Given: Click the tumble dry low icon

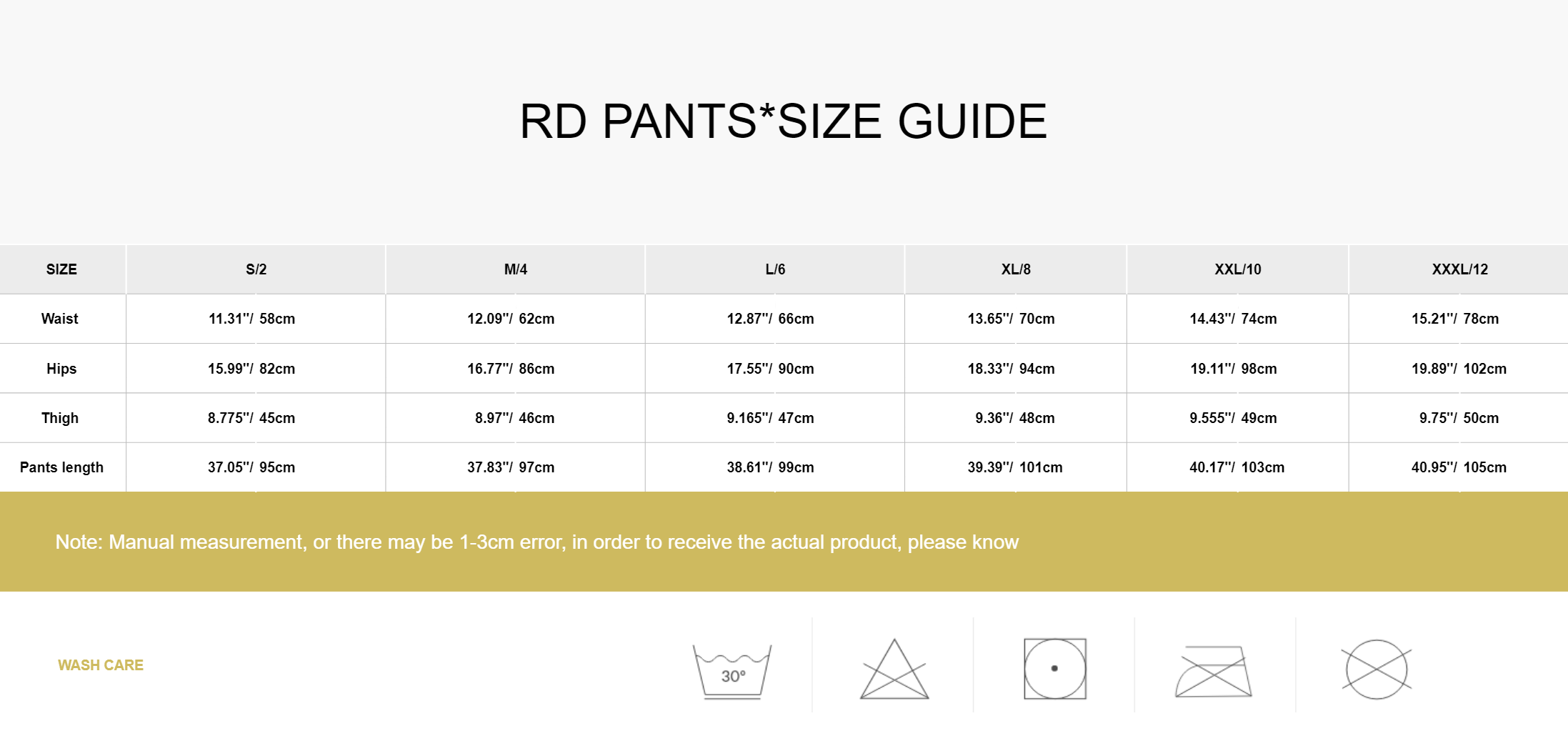Looking at the screenshot, I should tap(1054, 669).
